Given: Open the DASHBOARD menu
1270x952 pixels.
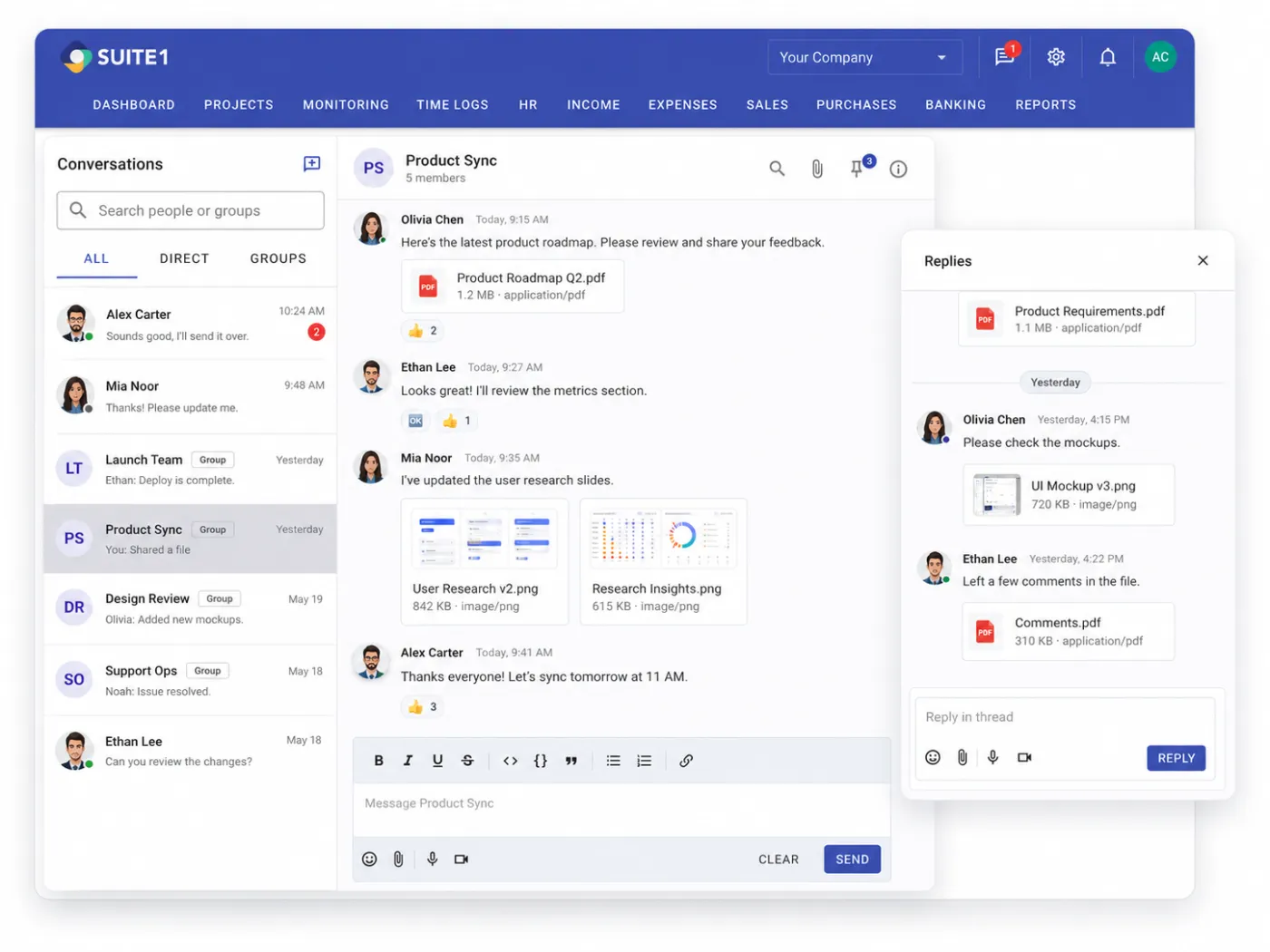Looking at the screenshot, I should [134, 105].
